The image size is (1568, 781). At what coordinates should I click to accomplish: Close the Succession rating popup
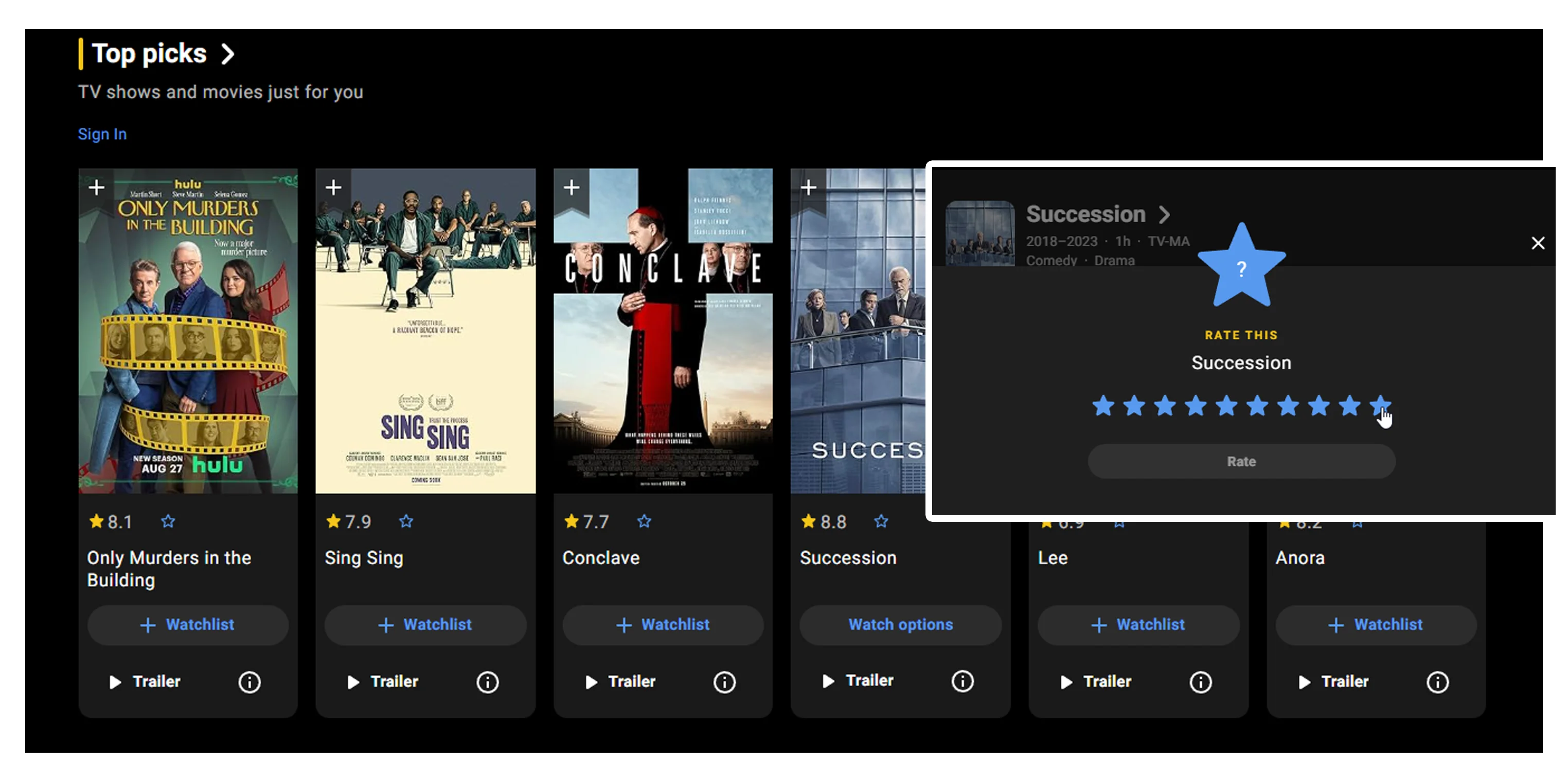coord(1538,243)
